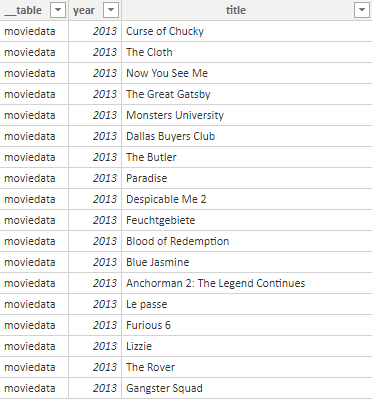Select the cell containing The Great Gatsby
372x399 pixels.
247,94
